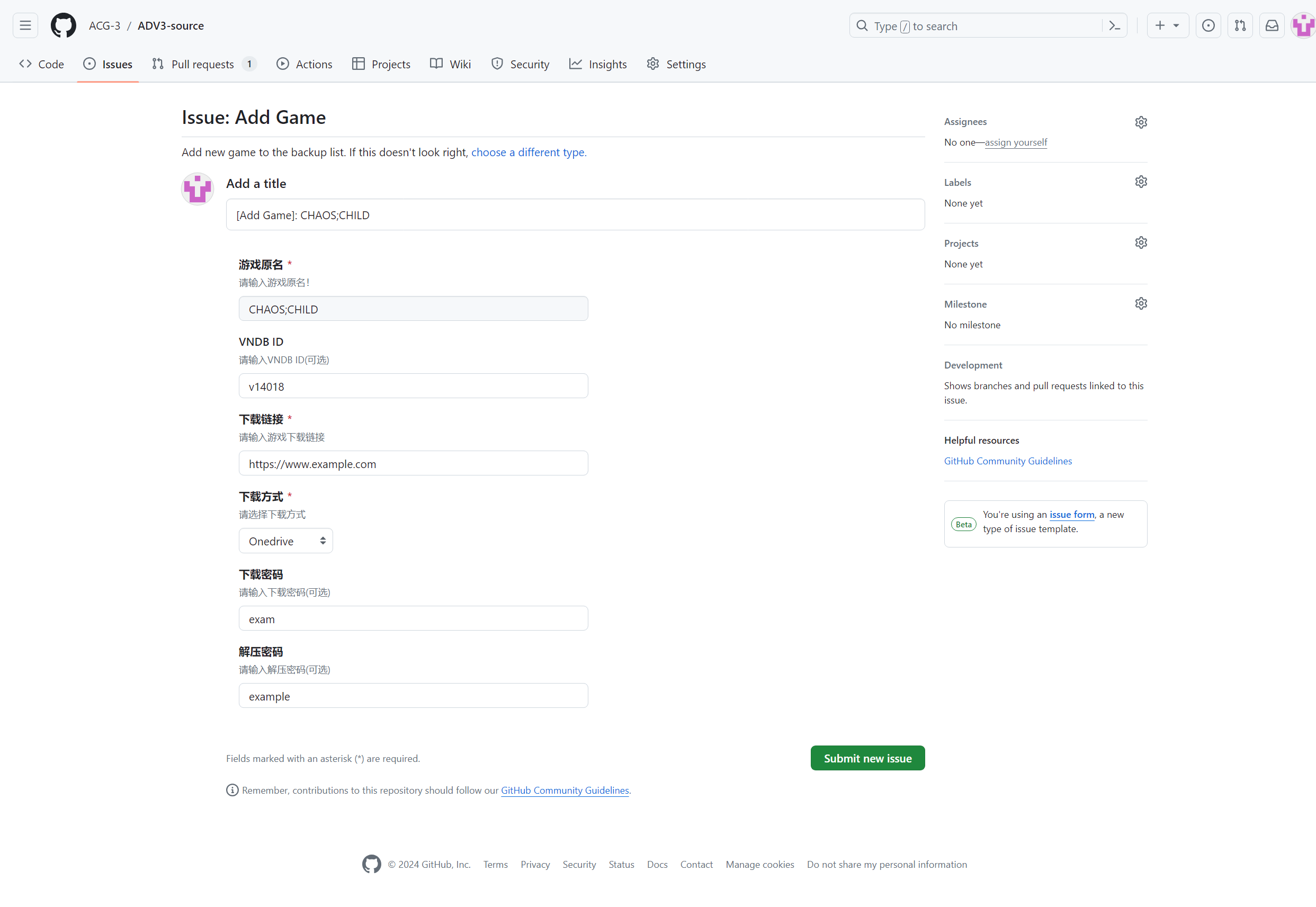Click Manage cookies in footer
Image resolution: width=1316 pixels, height=907 pixels.
[759, 865]
